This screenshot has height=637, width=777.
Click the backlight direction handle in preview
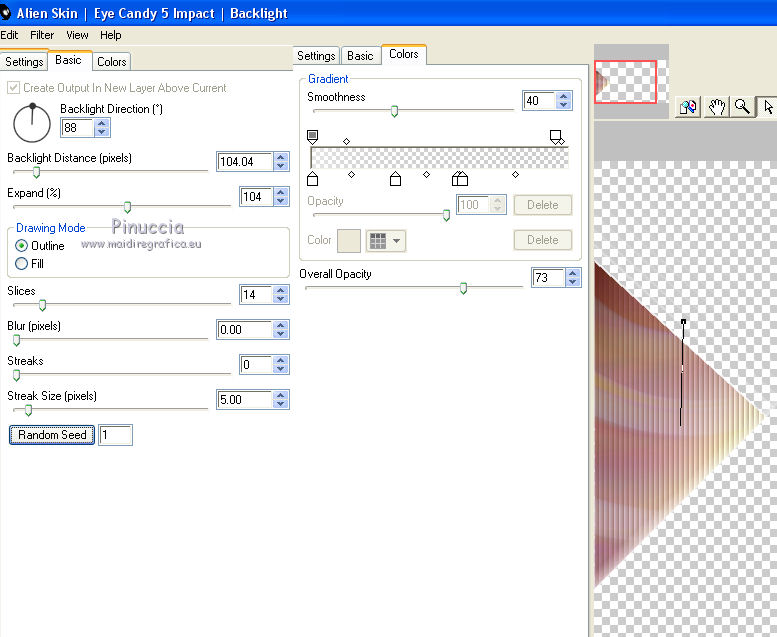683,322
